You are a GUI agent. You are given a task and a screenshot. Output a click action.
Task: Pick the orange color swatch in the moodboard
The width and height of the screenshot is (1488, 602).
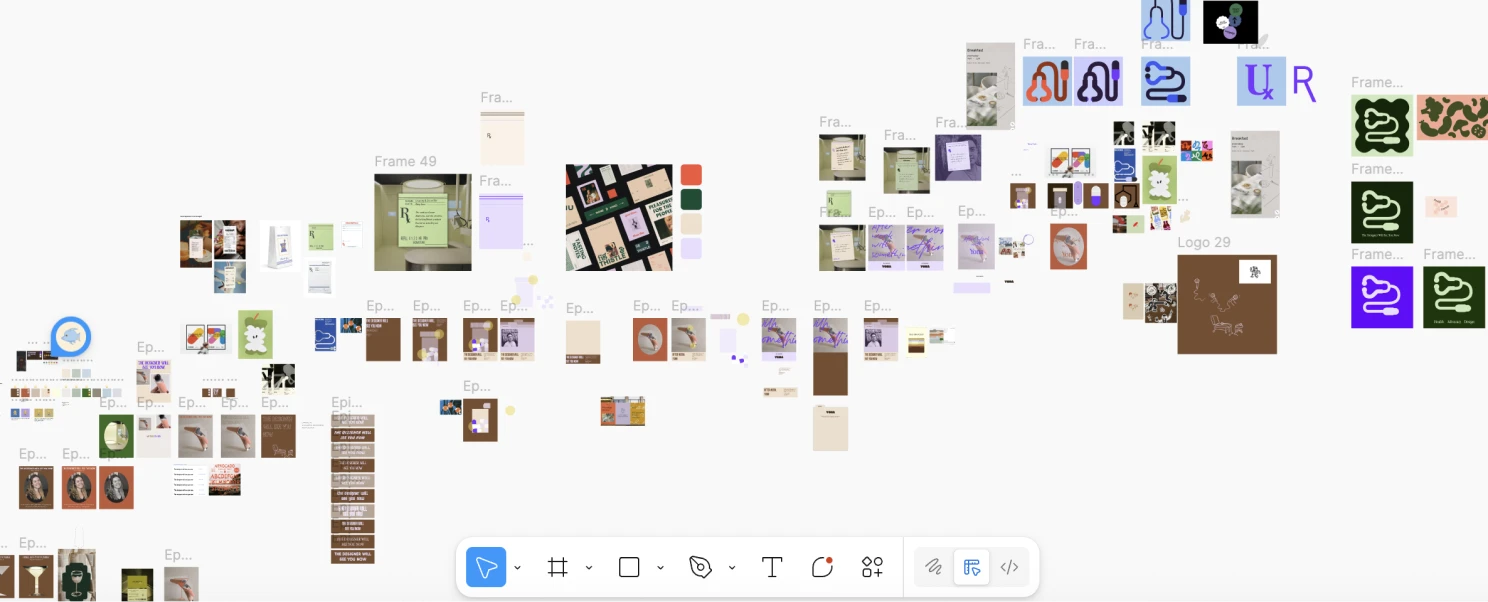pos(691,174)
